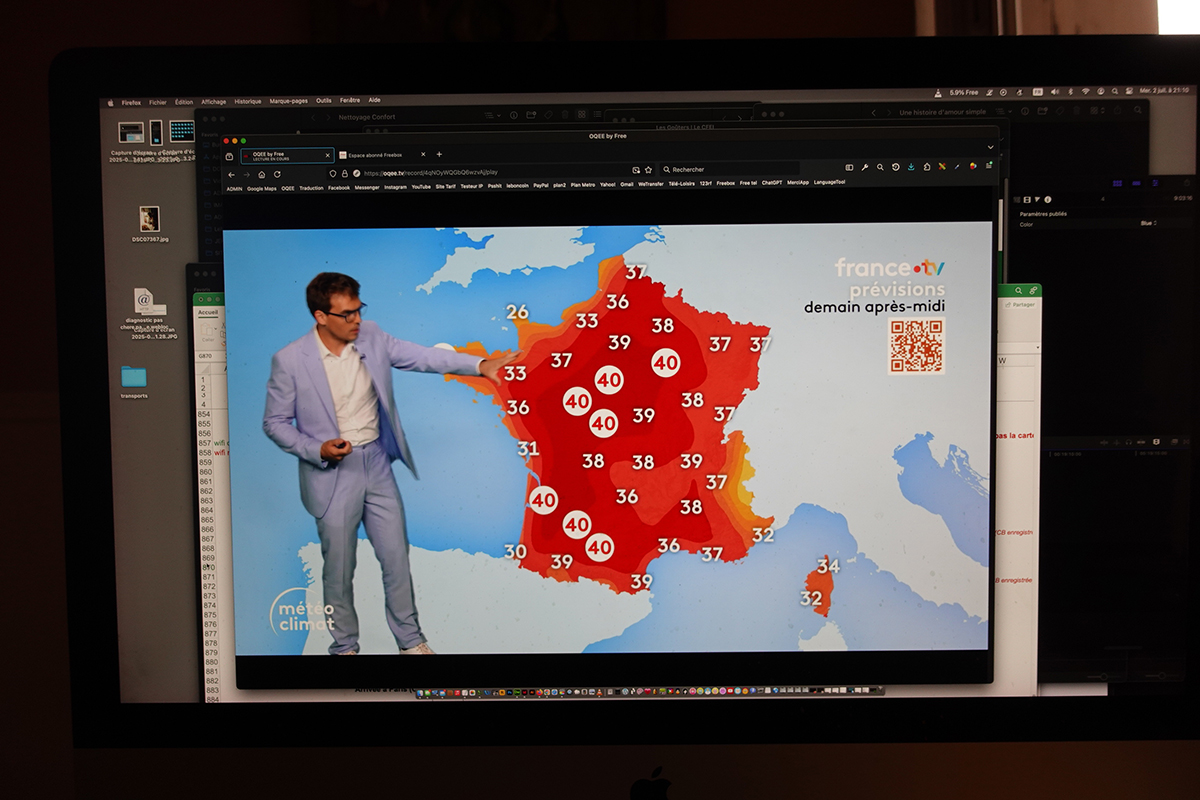Viewport: 1200px width, 800px height.
Task: Open the YouTube bookmark link
Action: coord(421,187)
